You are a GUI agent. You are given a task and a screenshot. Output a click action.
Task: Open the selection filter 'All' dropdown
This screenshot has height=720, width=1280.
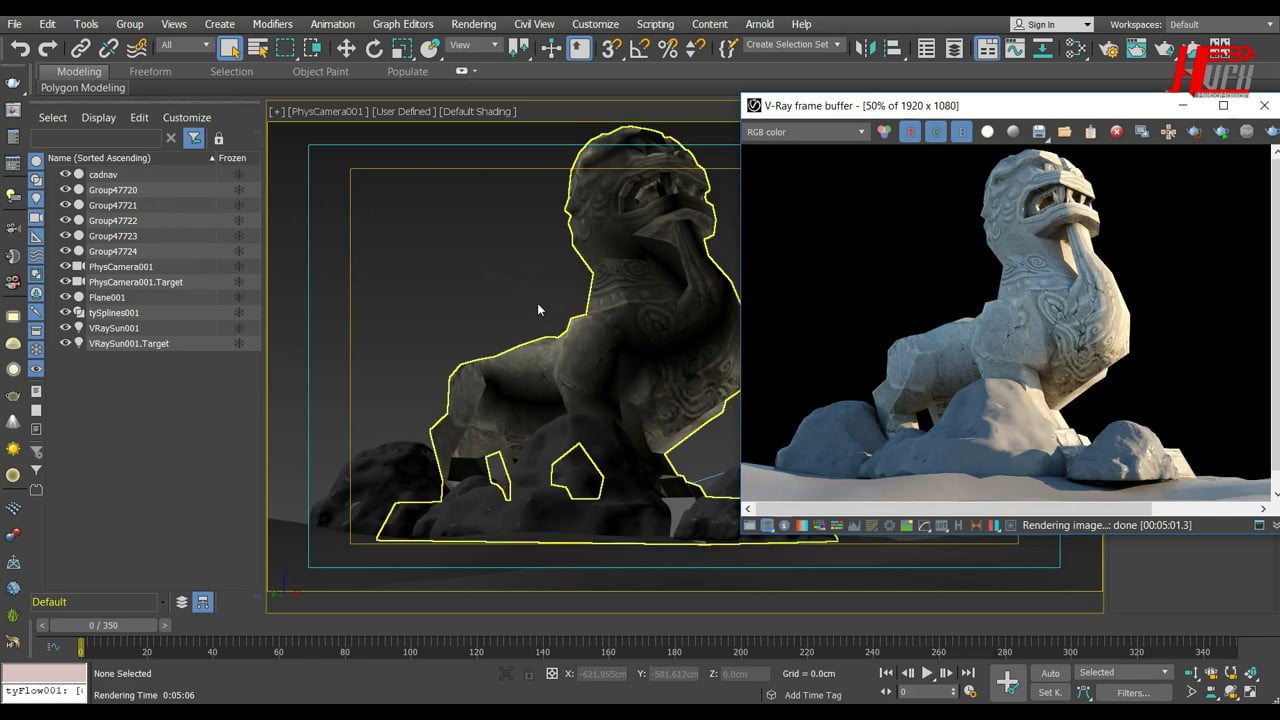coord(186,45)
